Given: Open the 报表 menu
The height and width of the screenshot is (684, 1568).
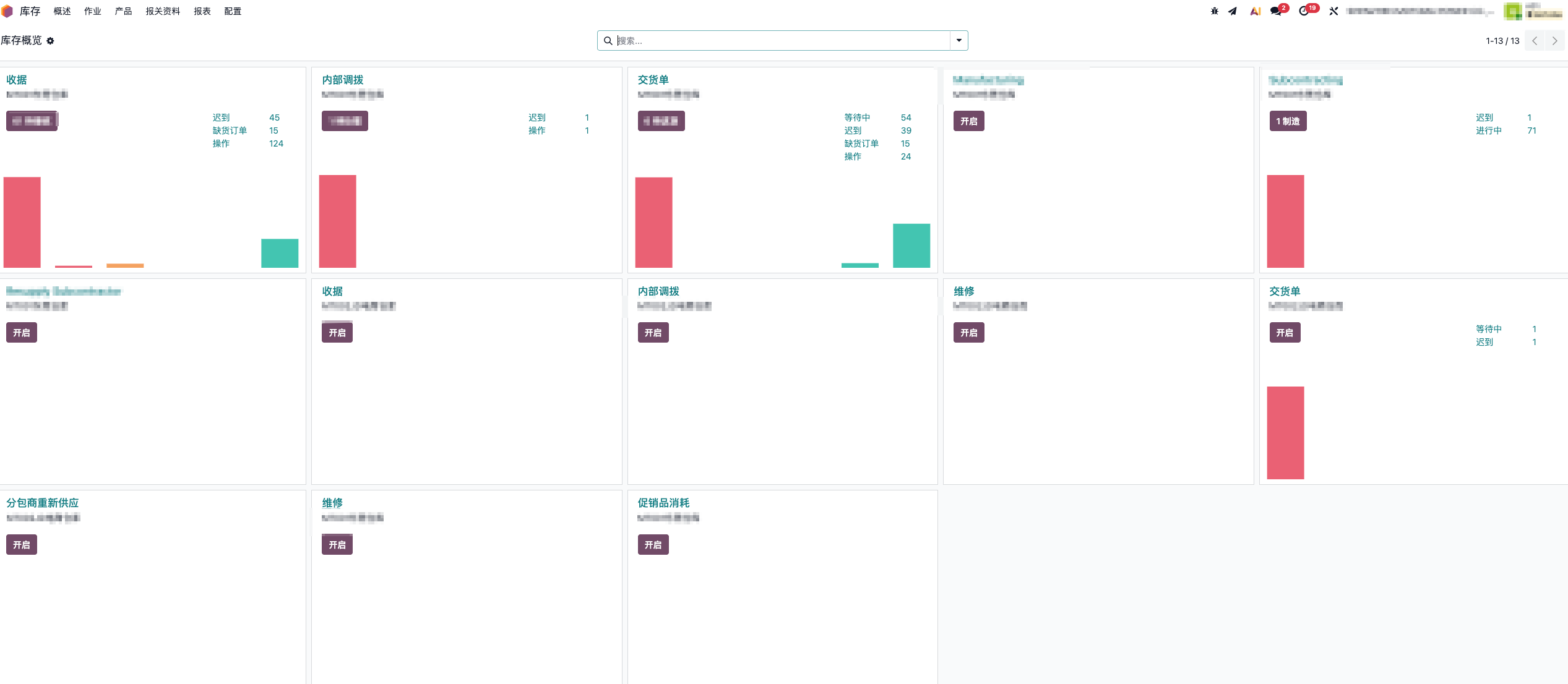Looking at the screenshot, I should tap(202, 11).
